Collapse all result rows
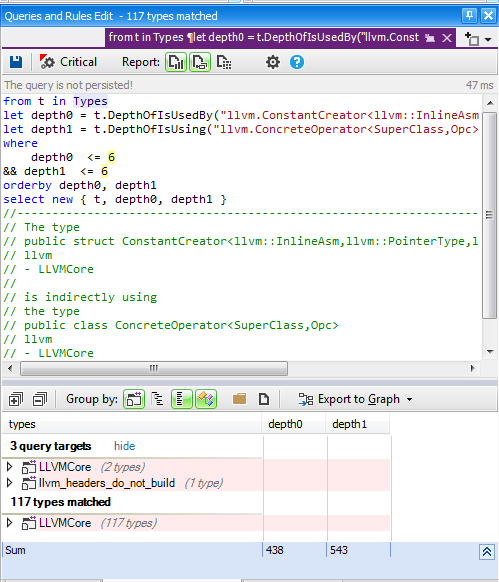 pyautogui.click(x=40, y=399)
